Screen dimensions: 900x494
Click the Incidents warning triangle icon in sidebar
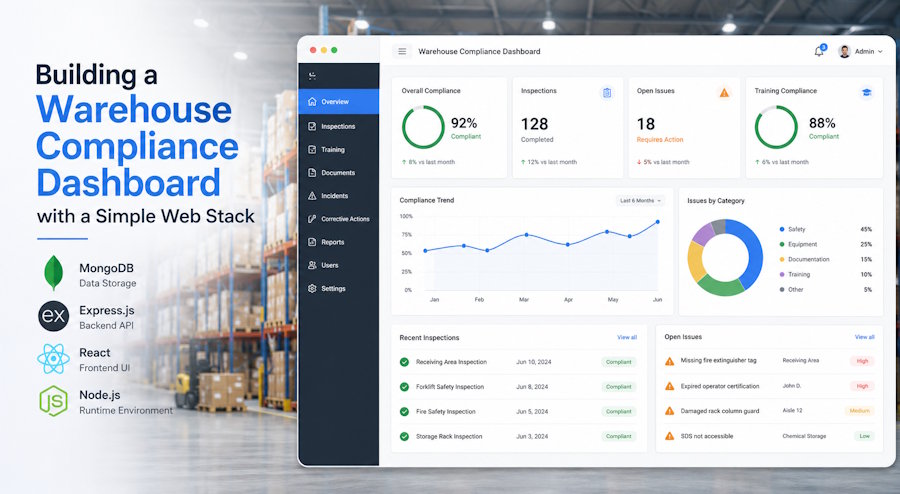(x=312, y=196)
